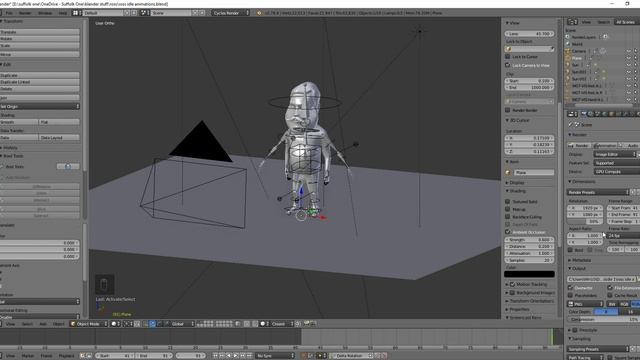Open the pivot point selector icon

pyautogui.click(x=129, y=324)
